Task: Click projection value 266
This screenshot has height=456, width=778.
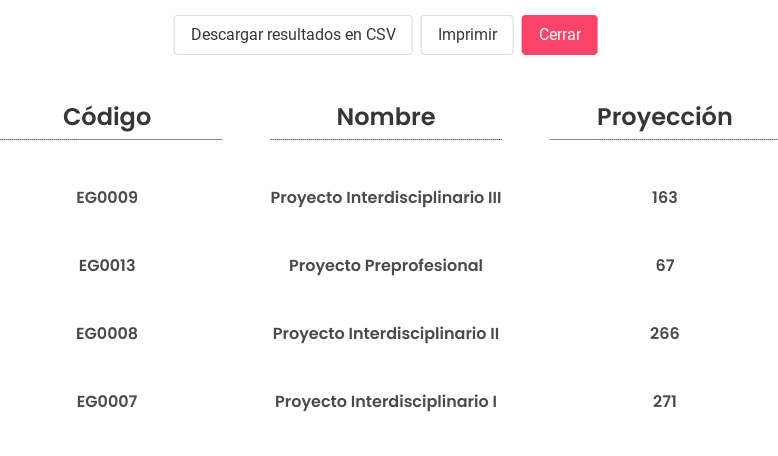Action: click(x=664, y=333)
